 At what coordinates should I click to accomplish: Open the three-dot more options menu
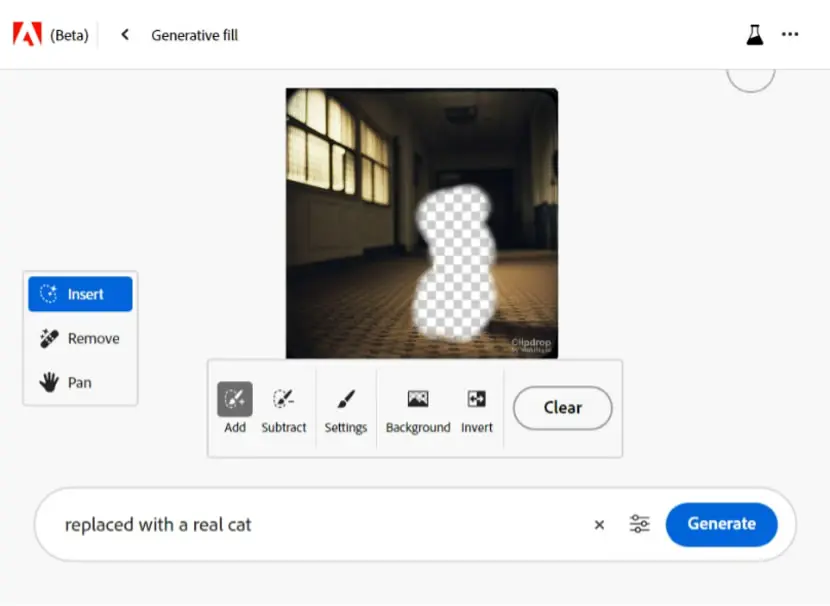[x=790, y=34]
